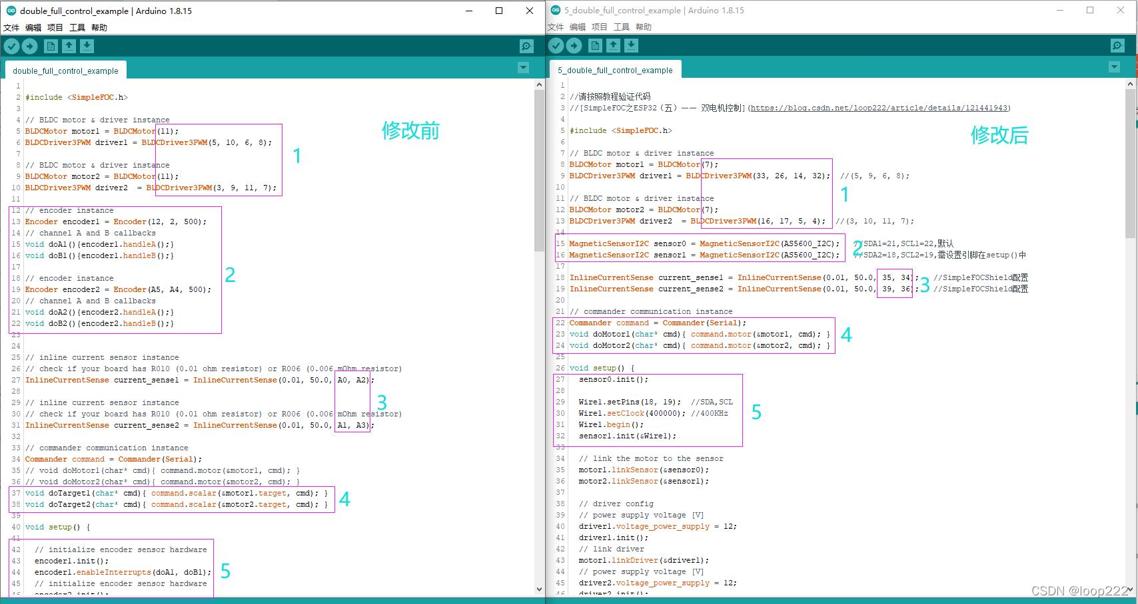Screen dimensions: 1138x604
Task: Click the line "sensor1.init(&Wire1);"
Action: point(627,436)
